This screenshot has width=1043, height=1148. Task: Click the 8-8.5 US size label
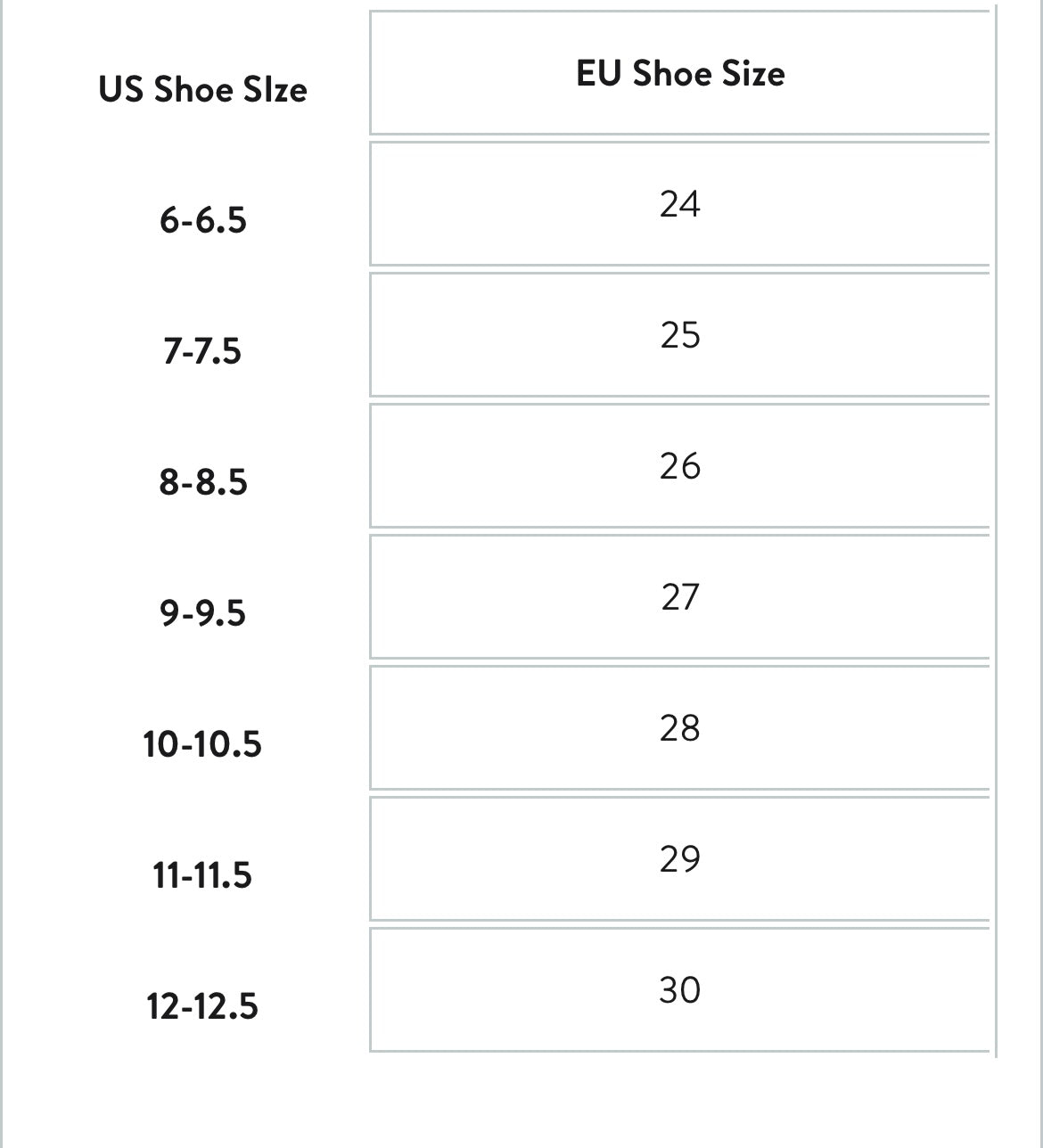[x=202, y=482]
